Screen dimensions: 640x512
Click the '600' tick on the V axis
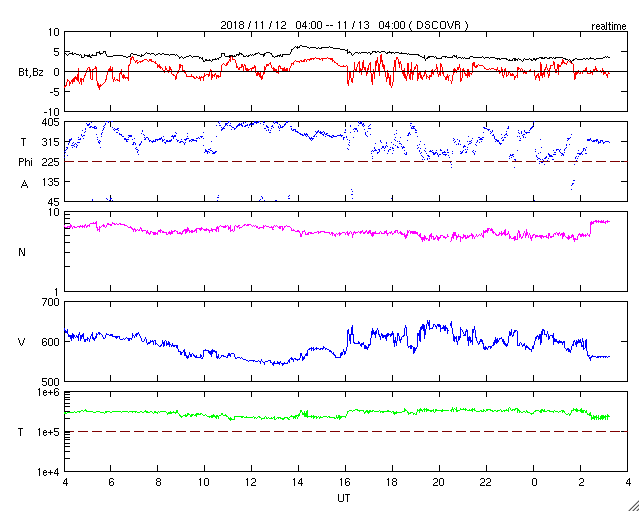(x=52, y=342)
